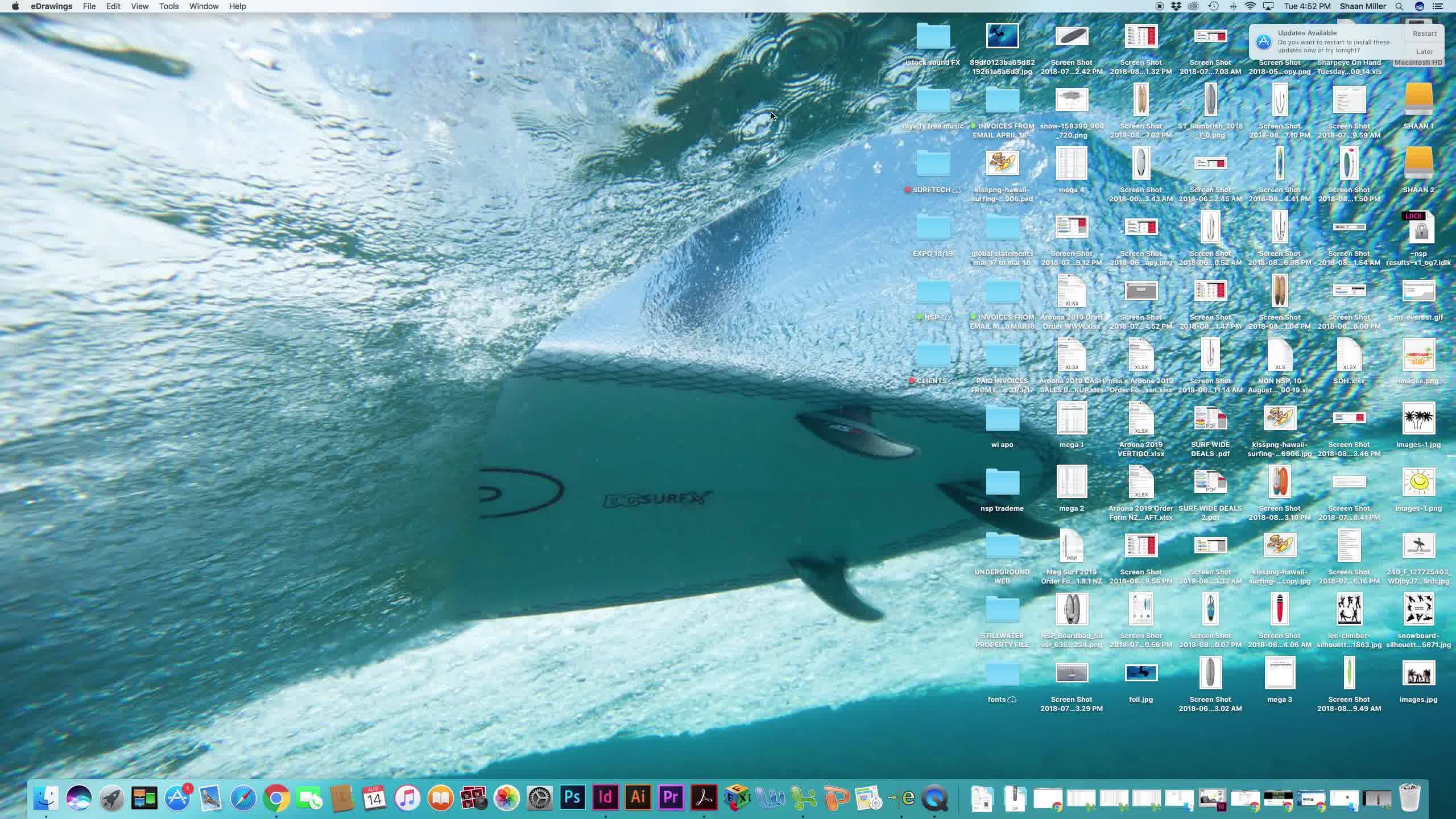
Task: Click Restart in Updates Available notification
Action: tap(1424, 34)
